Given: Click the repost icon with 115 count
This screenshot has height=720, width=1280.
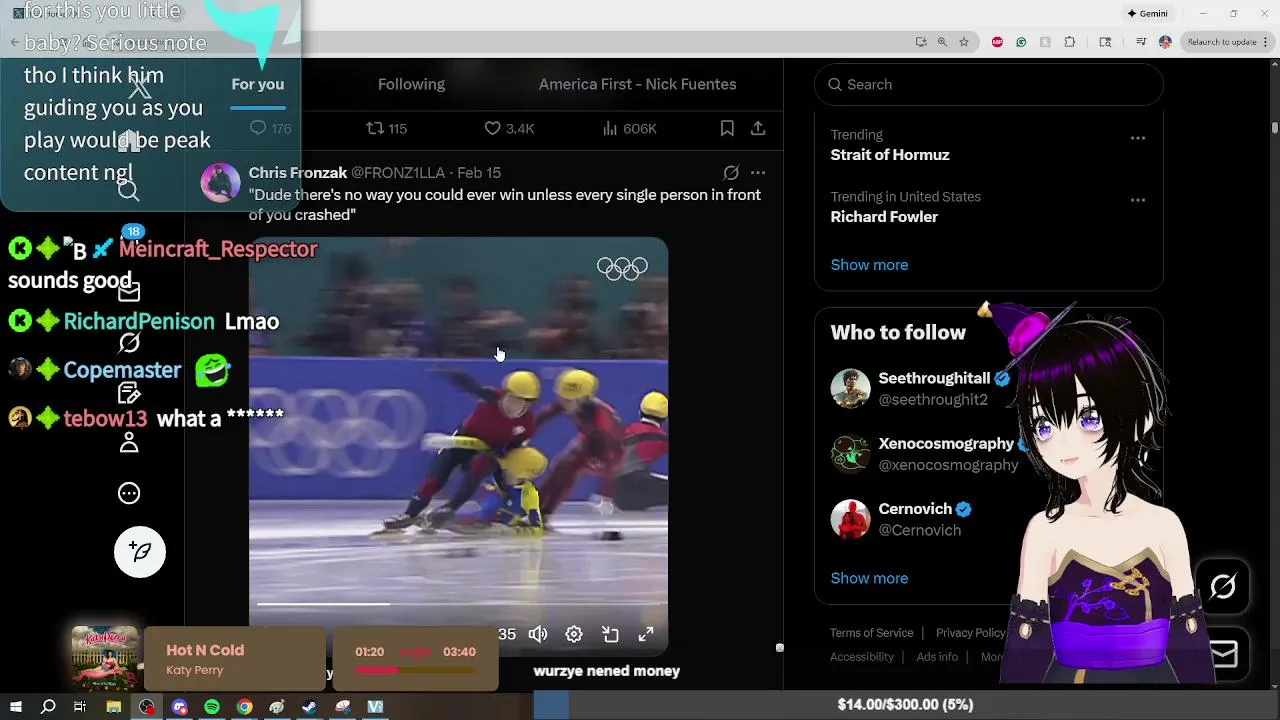Looking at the screenshot, I should point(386,128).
